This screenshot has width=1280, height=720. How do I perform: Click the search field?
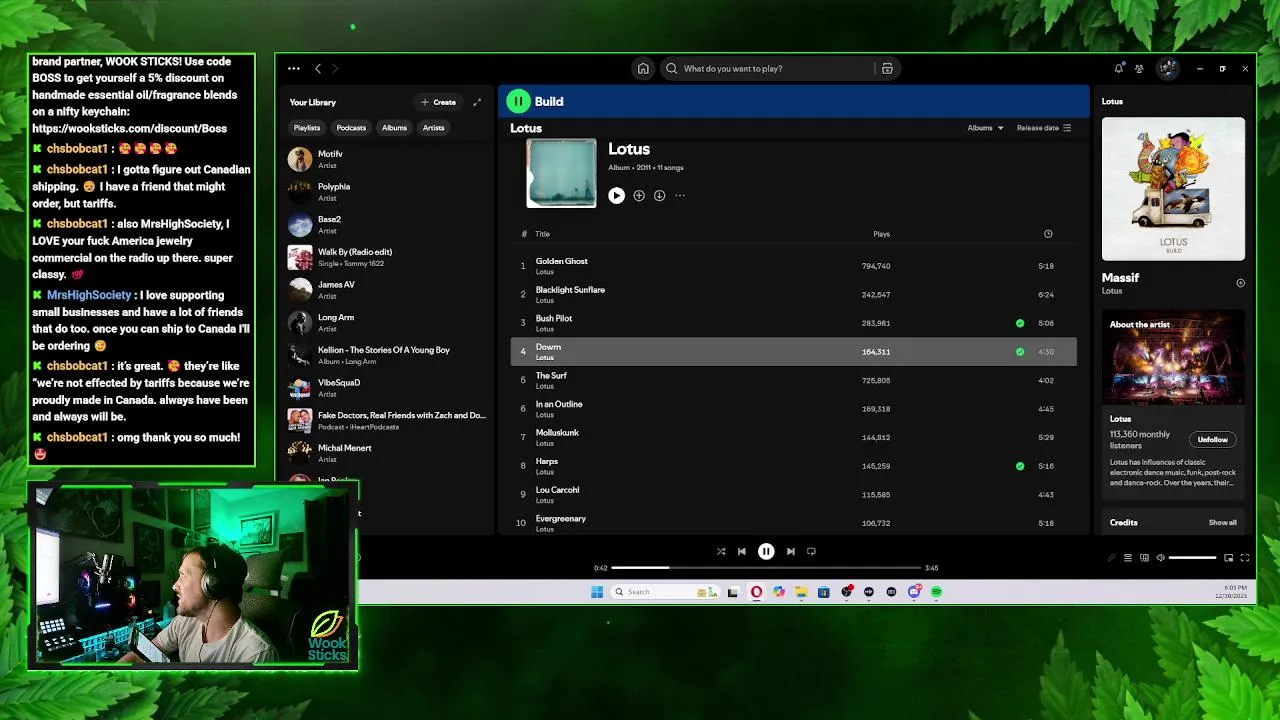point(768,69)
